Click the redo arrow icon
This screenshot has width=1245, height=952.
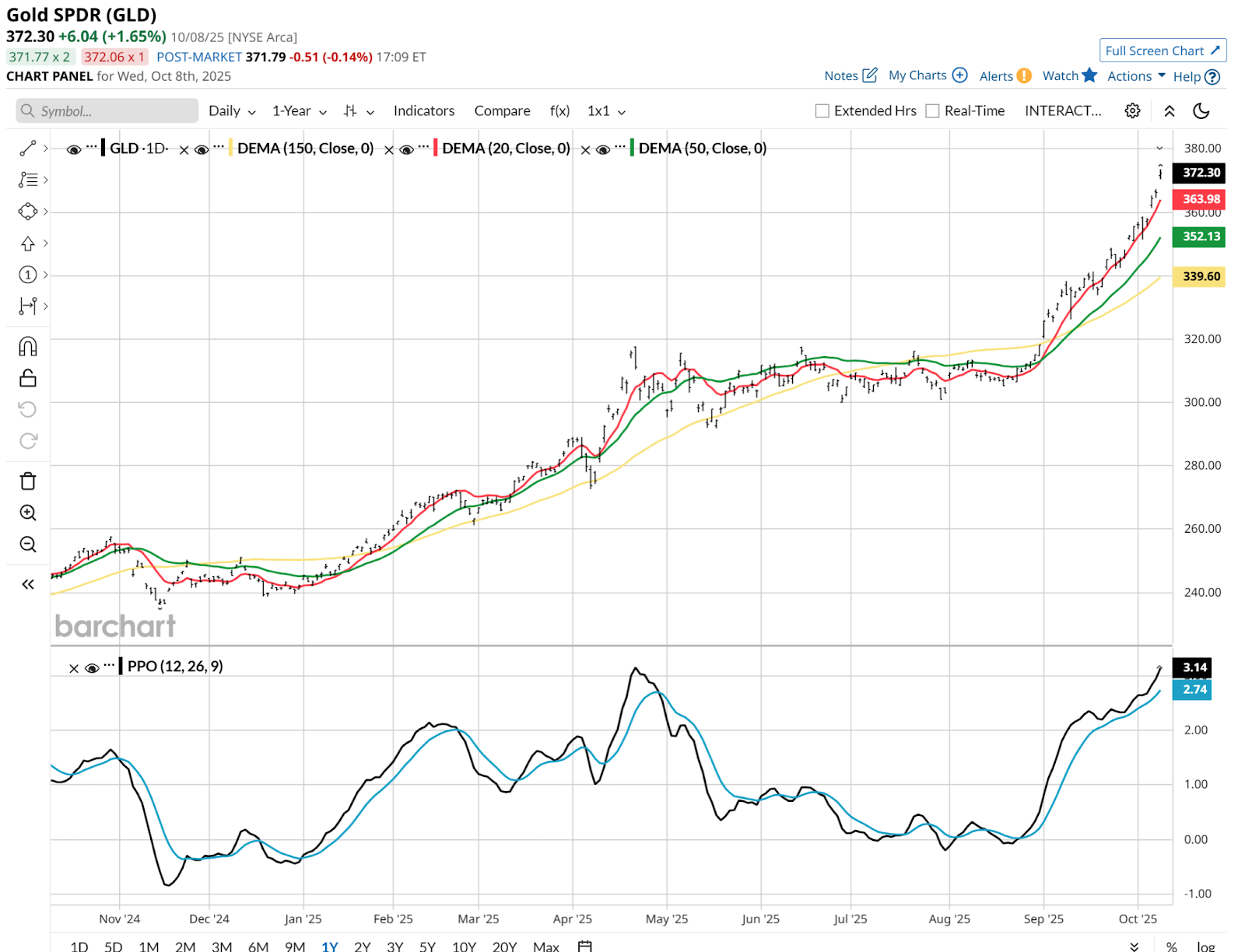pos(28,441)
